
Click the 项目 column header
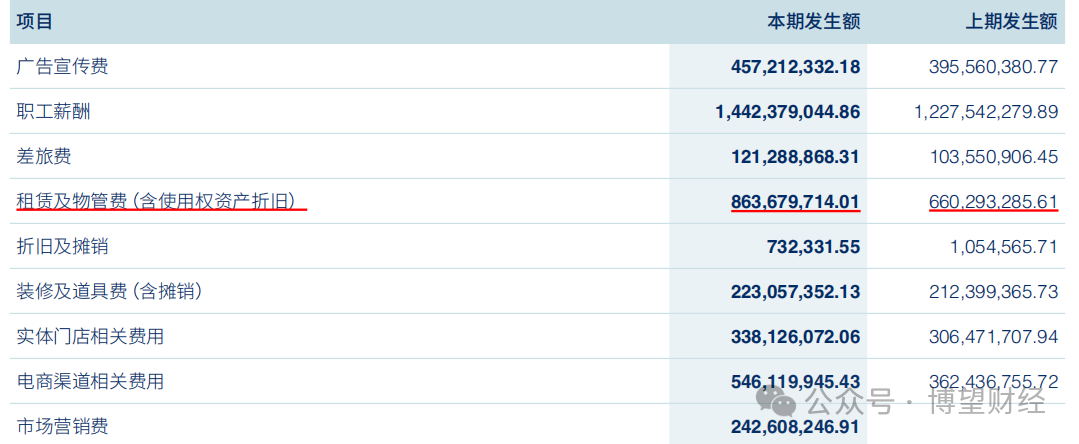tap(35, 22)
